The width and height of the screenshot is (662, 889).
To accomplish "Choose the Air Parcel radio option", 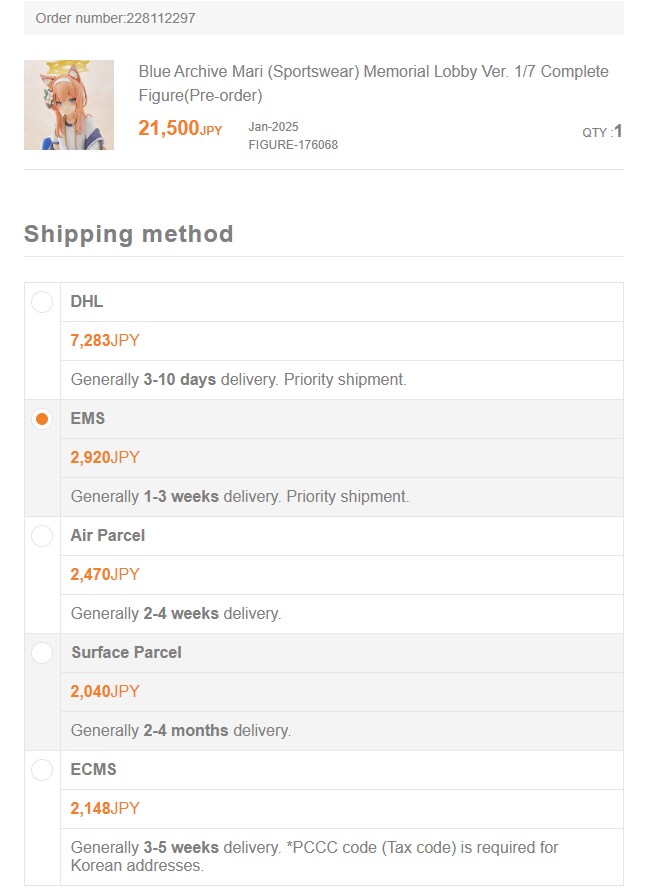I will tap(42, 536).
